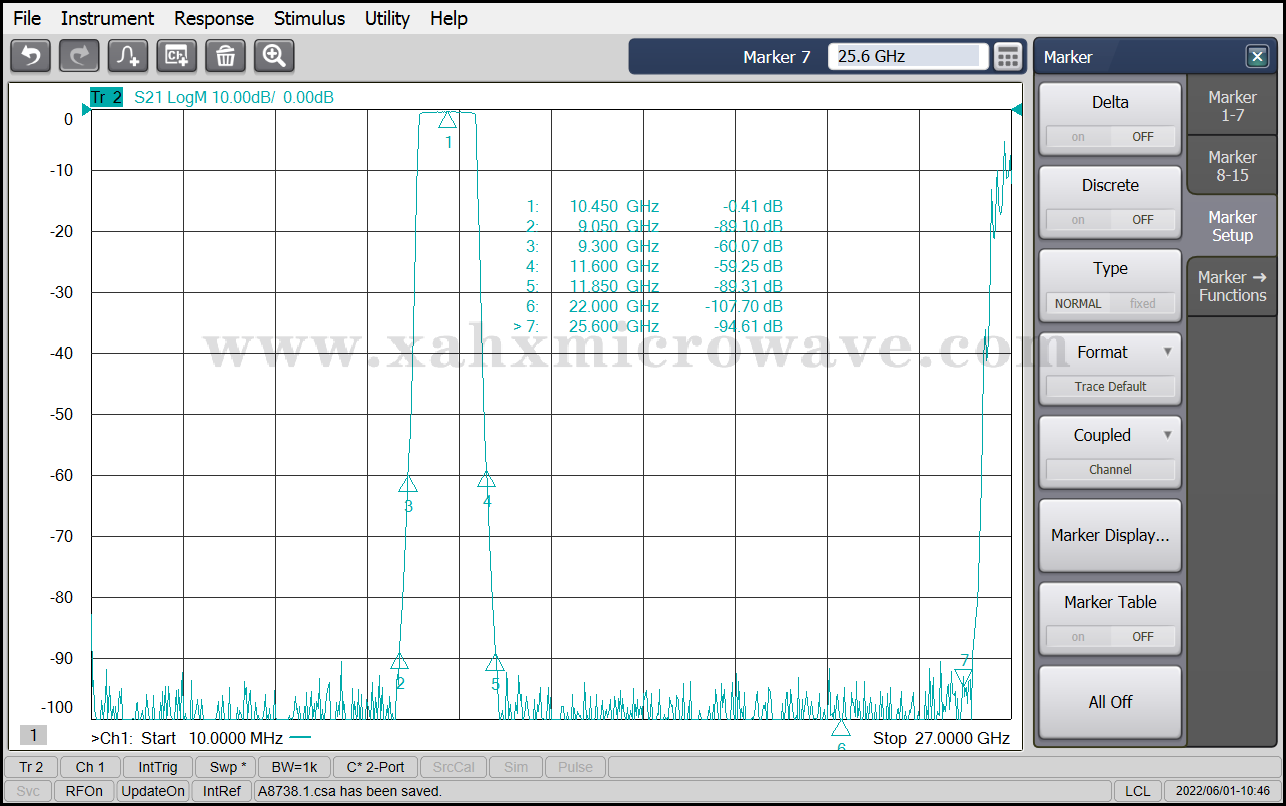Screen dimensions: 1286x806
Task: Click the reference level triangle at graph right edge
Action: tap(1016, 109)
